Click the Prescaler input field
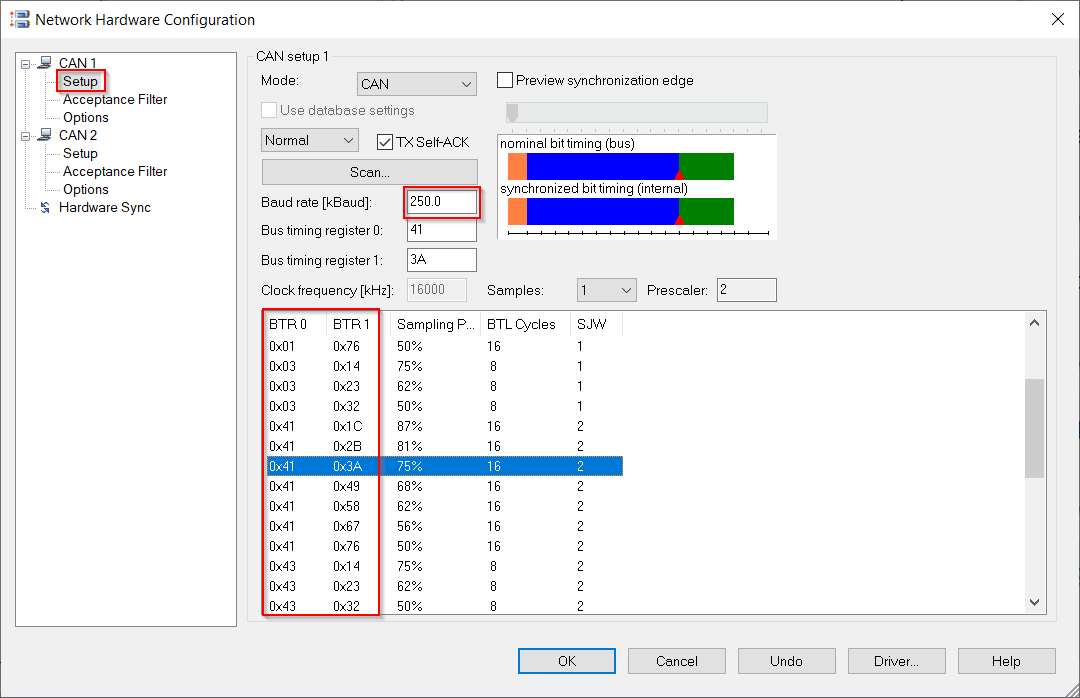 pos(747,290)
